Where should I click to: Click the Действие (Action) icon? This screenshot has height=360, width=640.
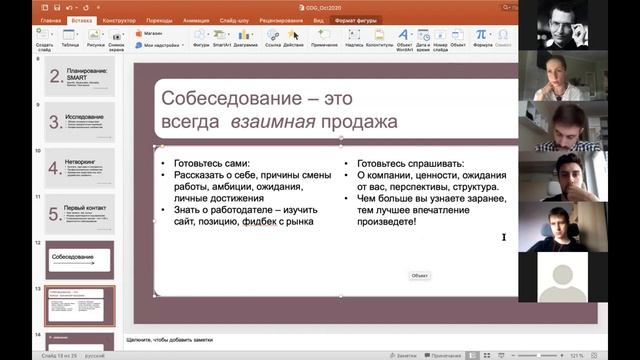[x=293, y=35]
